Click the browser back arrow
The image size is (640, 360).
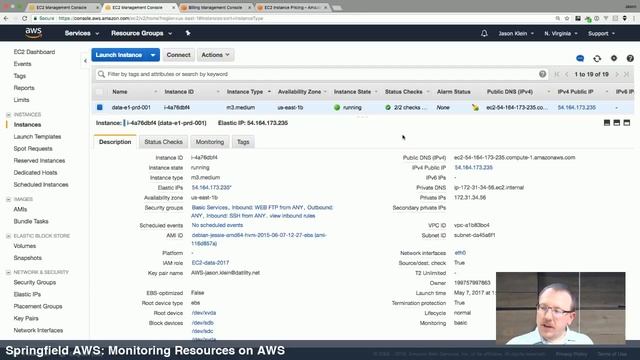pyautogui.click(x=6, y=18)
